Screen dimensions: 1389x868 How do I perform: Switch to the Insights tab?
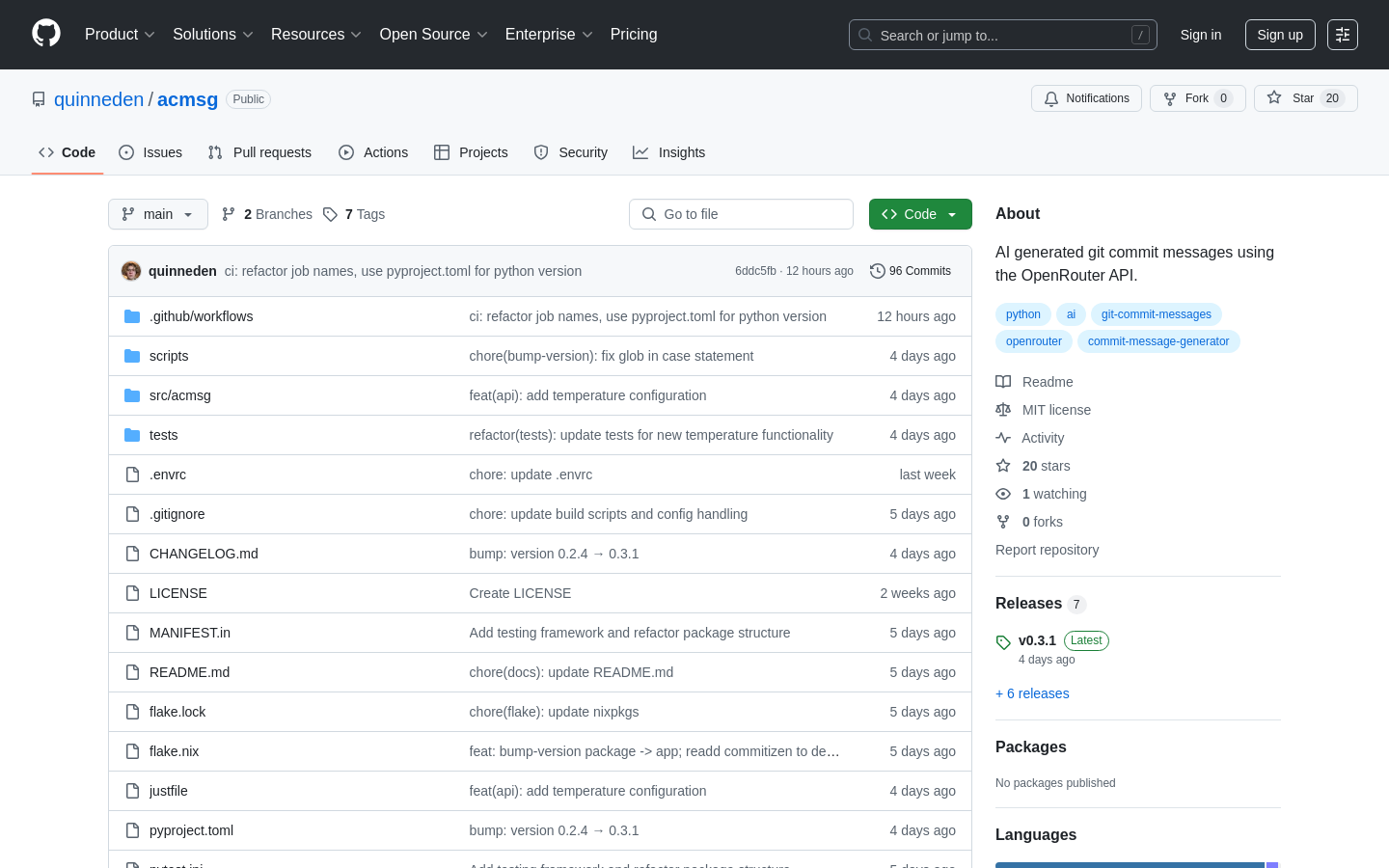(669, 152)
